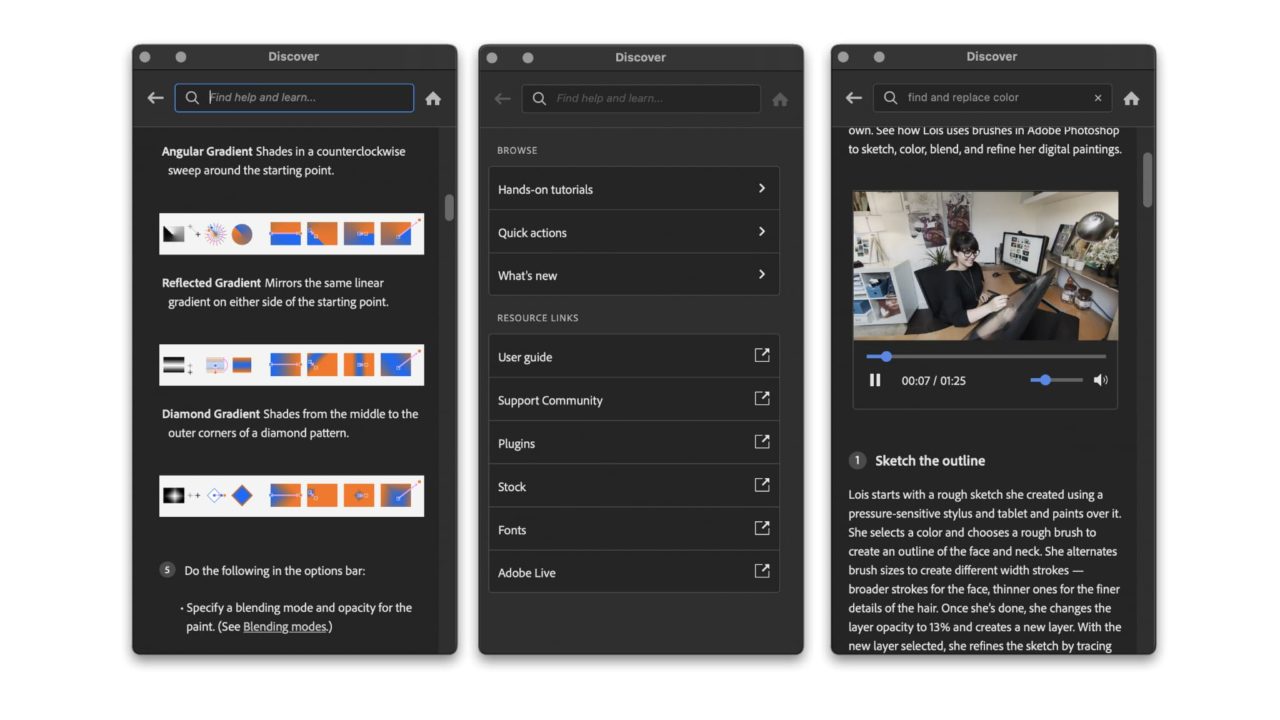Open the Quick actions section
1280x720 pixels.
(x=634, y=232)
